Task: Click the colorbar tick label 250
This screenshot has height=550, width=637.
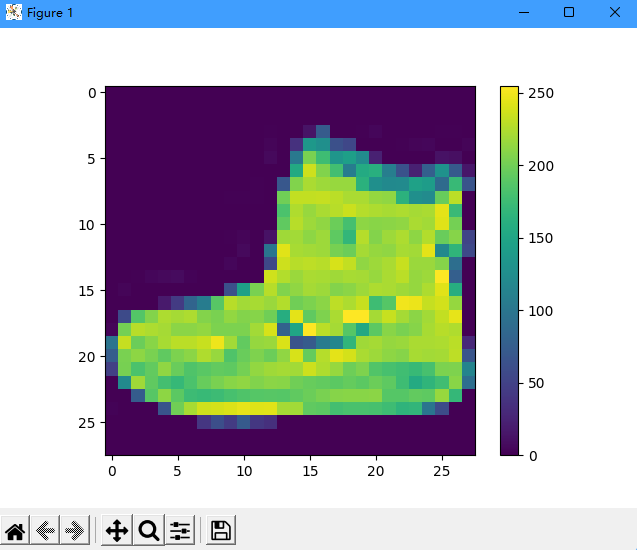Action: pos(541,93)
